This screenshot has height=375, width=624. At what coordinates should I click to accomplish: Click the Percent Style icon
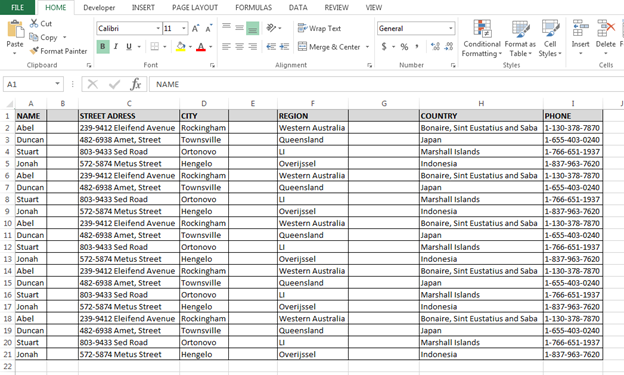(404, 47)
